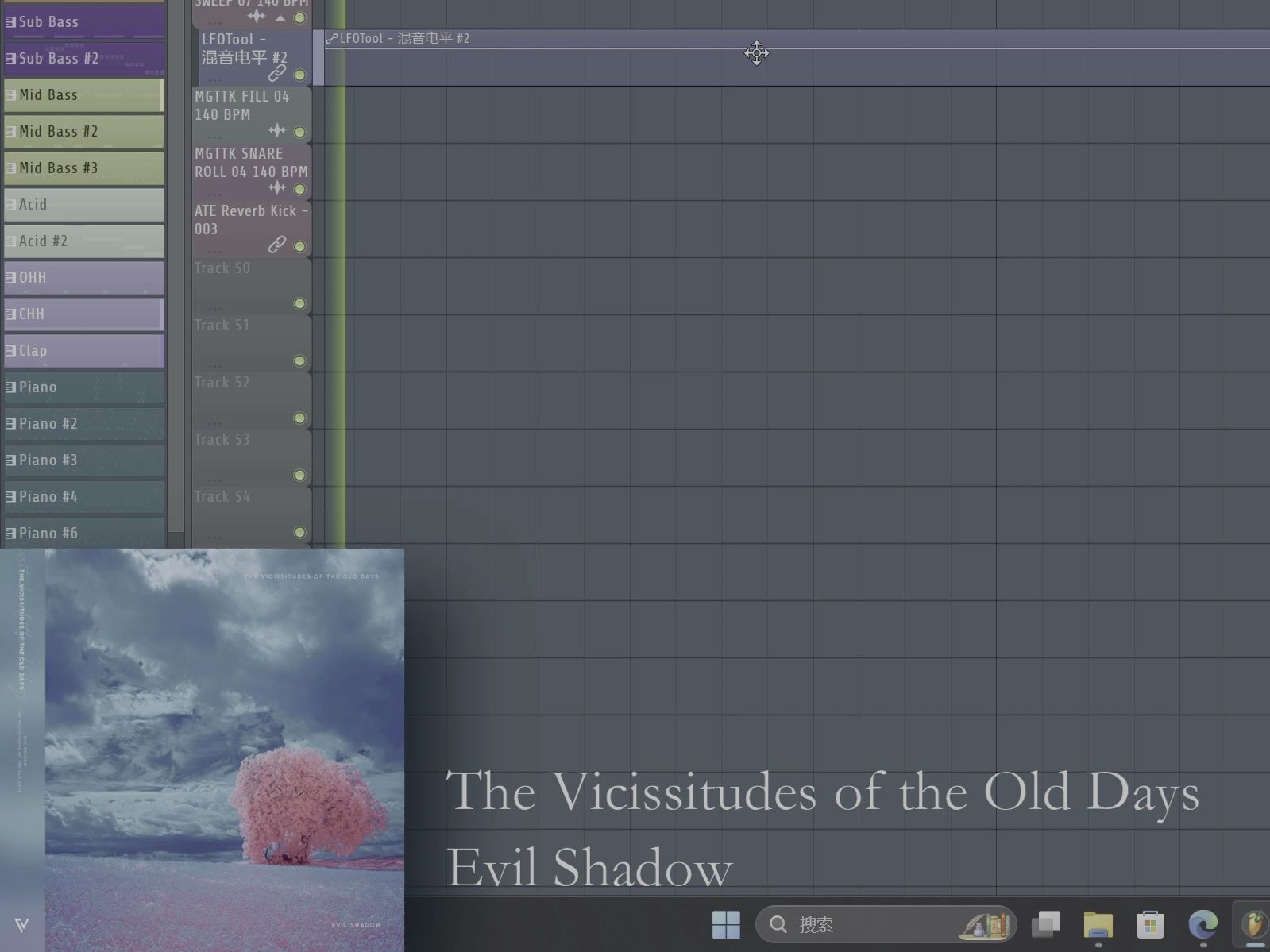Click the pattern icon beside Mid Bass
The height and width of the screenshot is (952, 1270).
(x=11, y=95)
